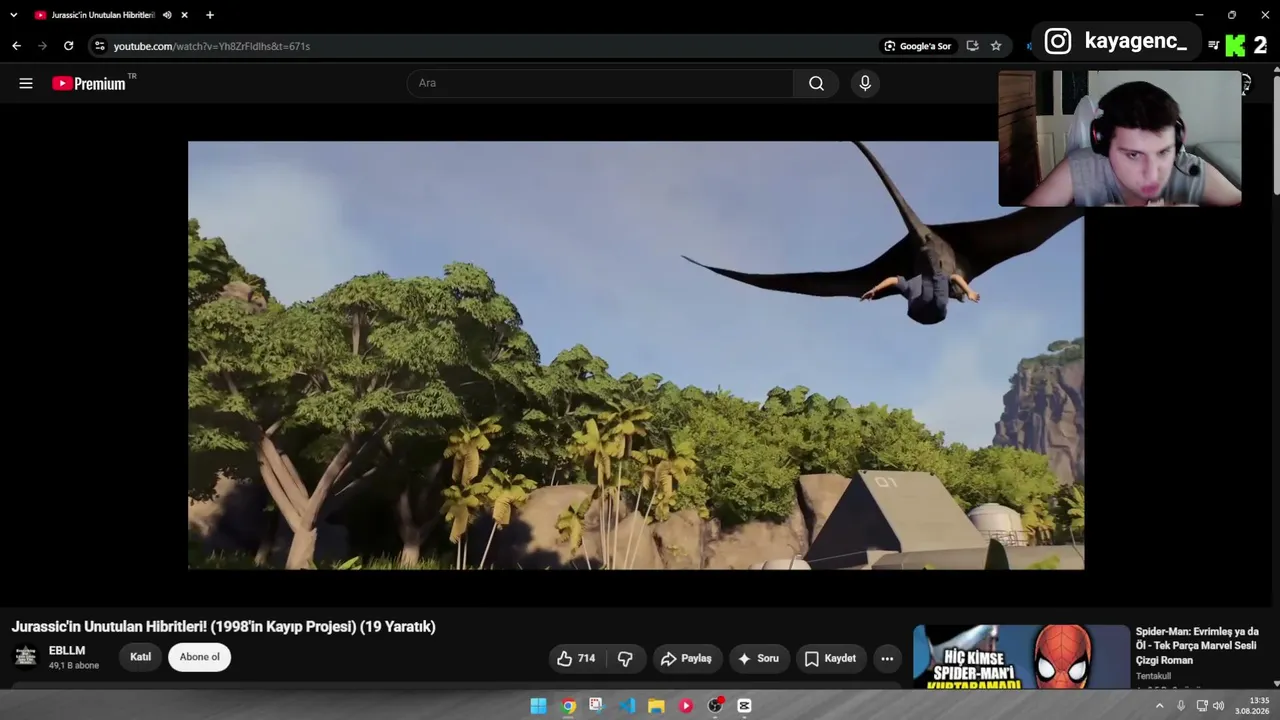Open the EBLLM channel avatar

[x=26, y=657]
